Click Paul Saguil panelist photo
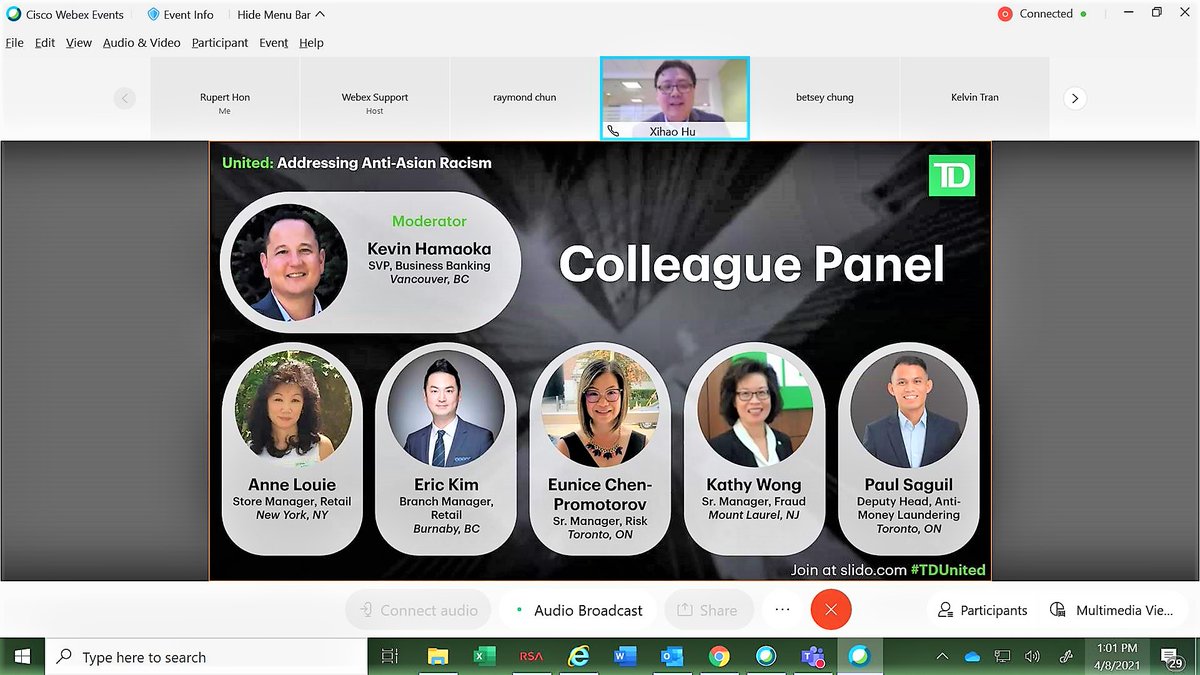This screenshot has width=1200, height=675. (908, 407)
